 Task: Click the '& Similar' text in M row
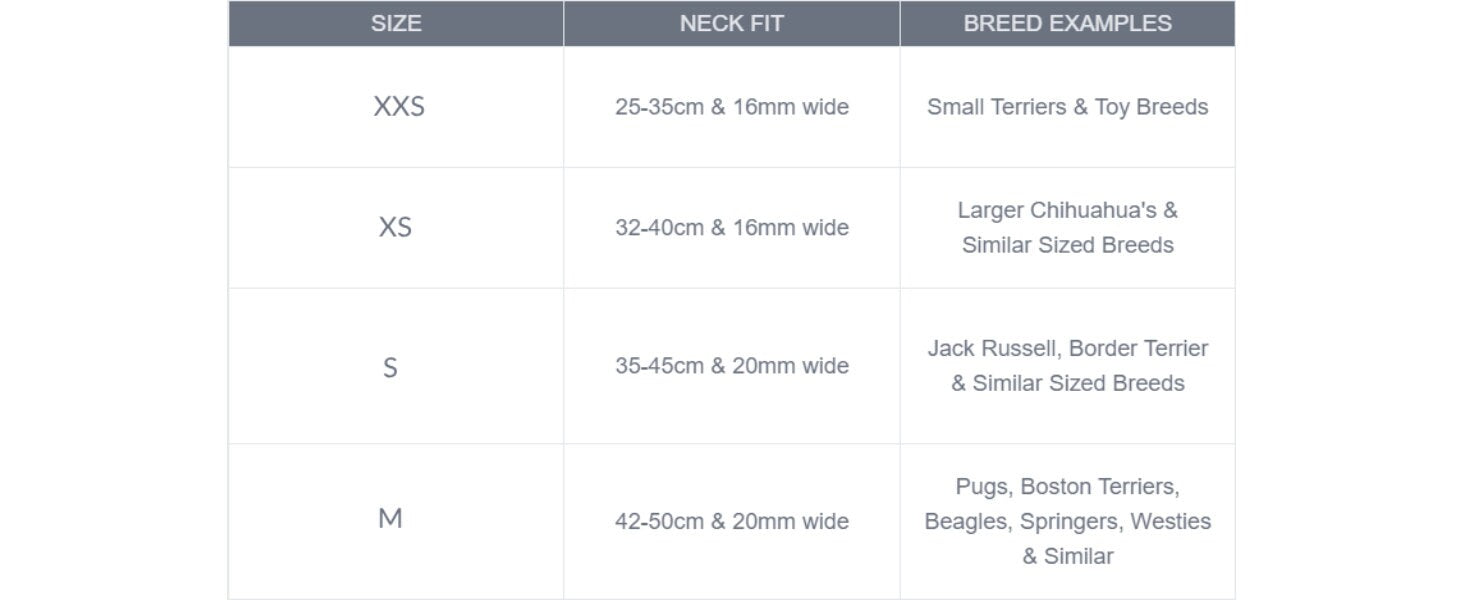[x=1067, y=556]
